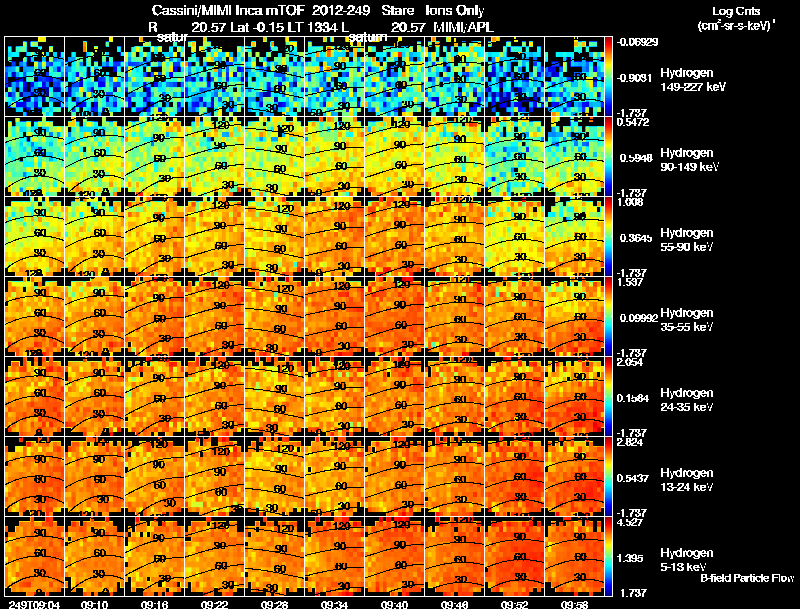Click the colorbar beside Hydrogen 24-35 keV row
800x609 pixels.
coord(608,397)
